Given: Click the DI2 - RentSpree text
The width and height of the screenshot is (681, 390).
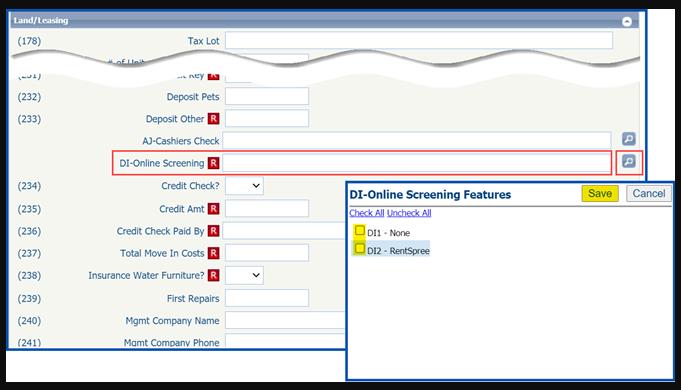Looking at the screenshot, I should click(x=398, y=251).
